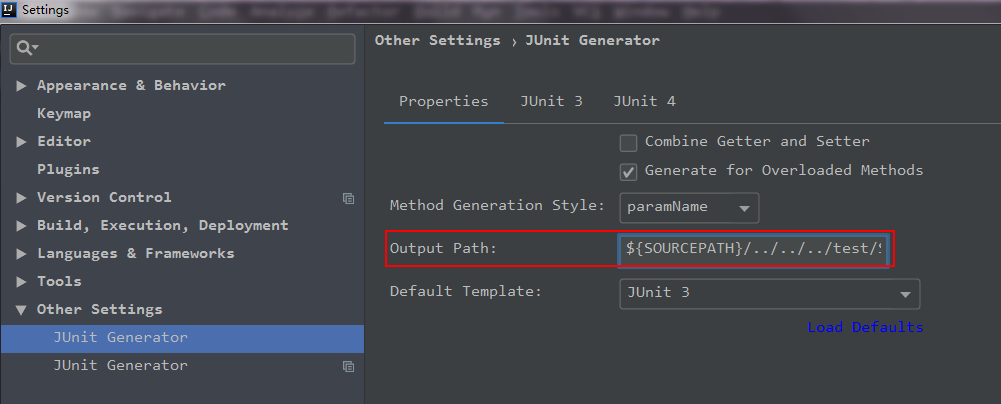Click the project-level icon beside Version Control
Screen dimensions: 1001x404
tap(348, 198)
